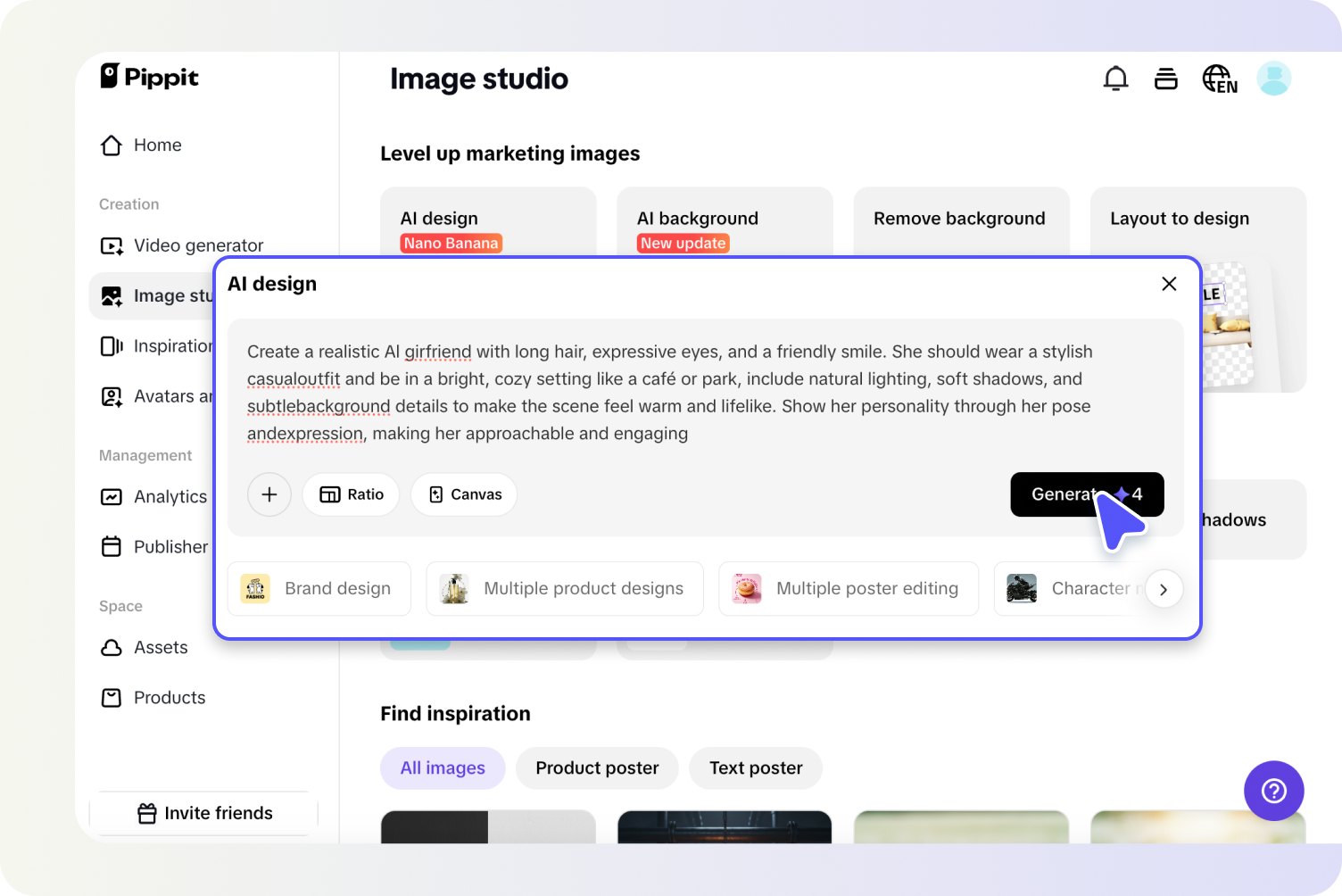This screenshot has height=896, width=1342.
Task: Click the user profile avatar
Action: pos(1273,79)
